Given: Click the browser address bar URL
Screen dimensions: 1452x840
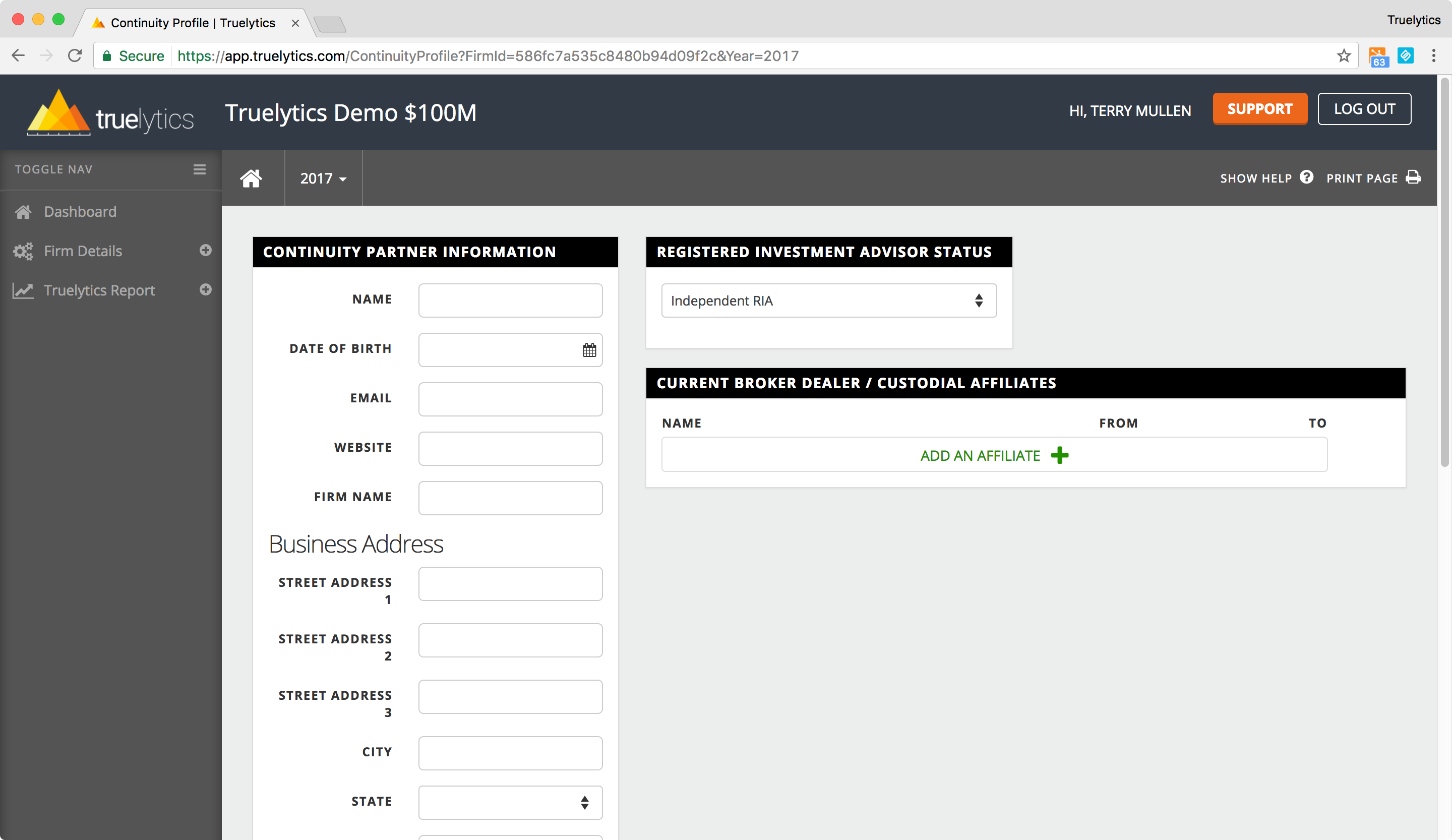Looking at the screenshot, I should (488, 55).
